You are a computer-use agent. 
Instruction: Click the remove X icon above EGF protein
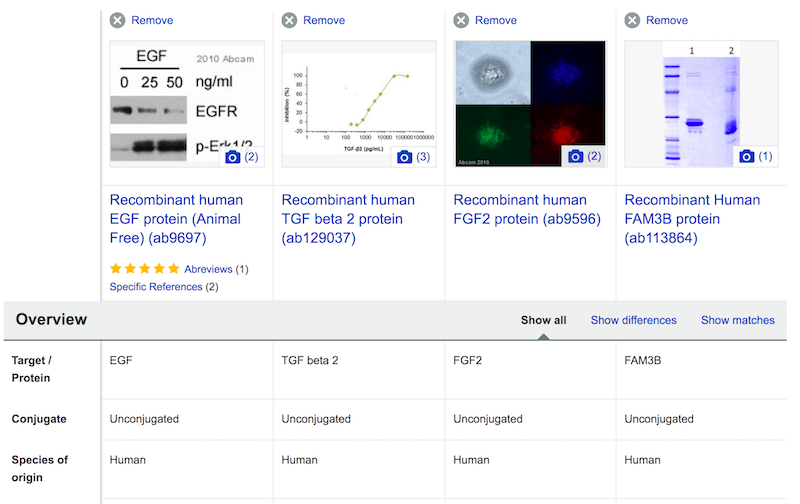pyautogui.click(x=117, y=20)
